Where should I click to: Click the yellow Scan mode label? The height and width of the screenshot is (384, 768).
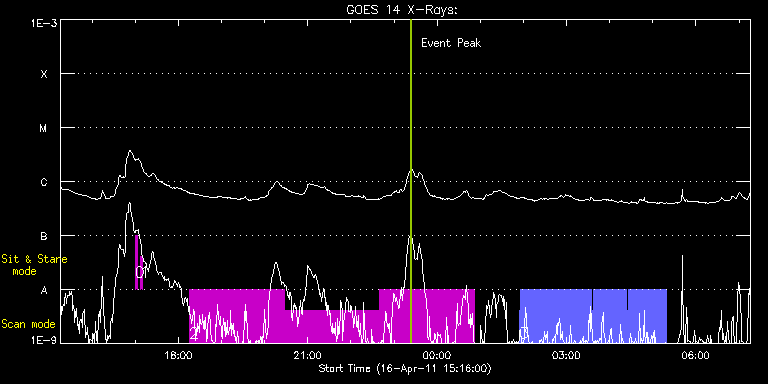(x=28, y=324)
